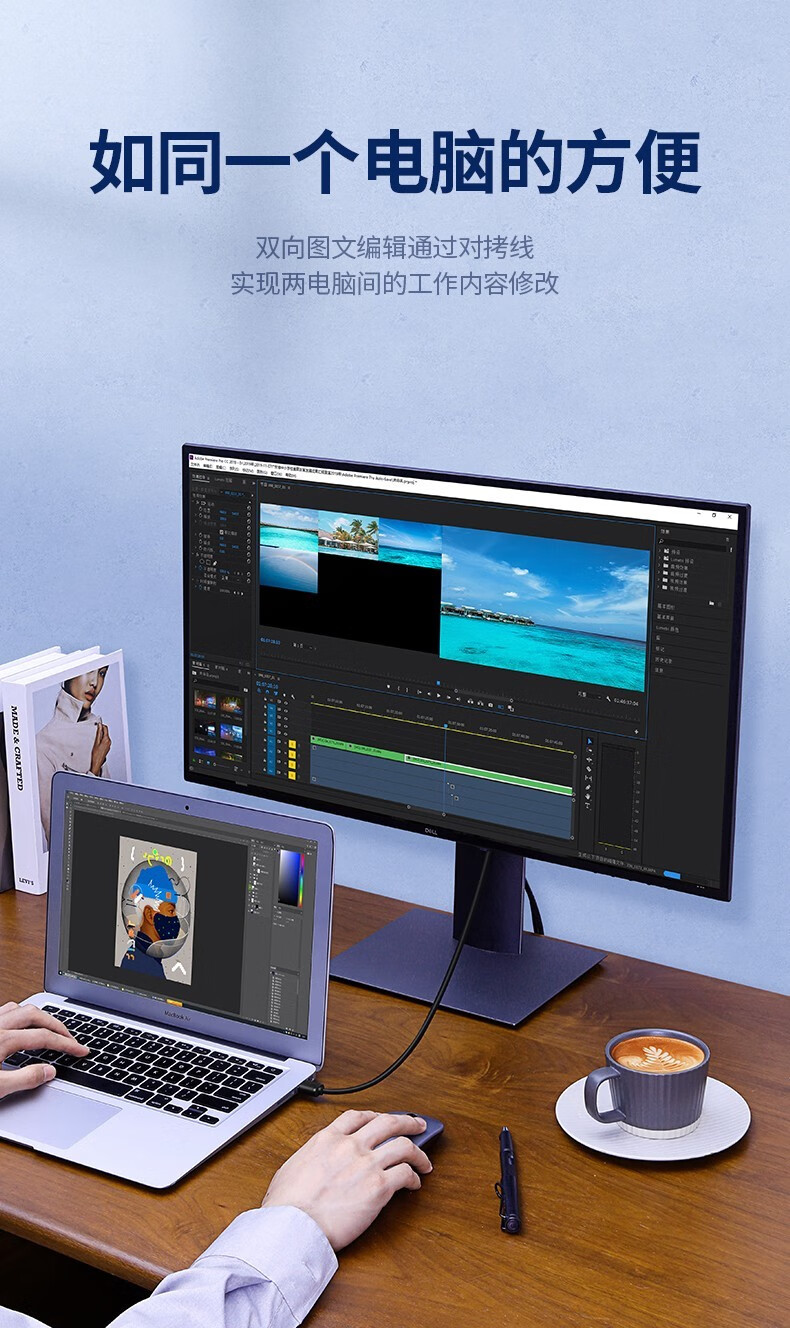Click the Effects search field in Premiere

(x=692, y=545)
